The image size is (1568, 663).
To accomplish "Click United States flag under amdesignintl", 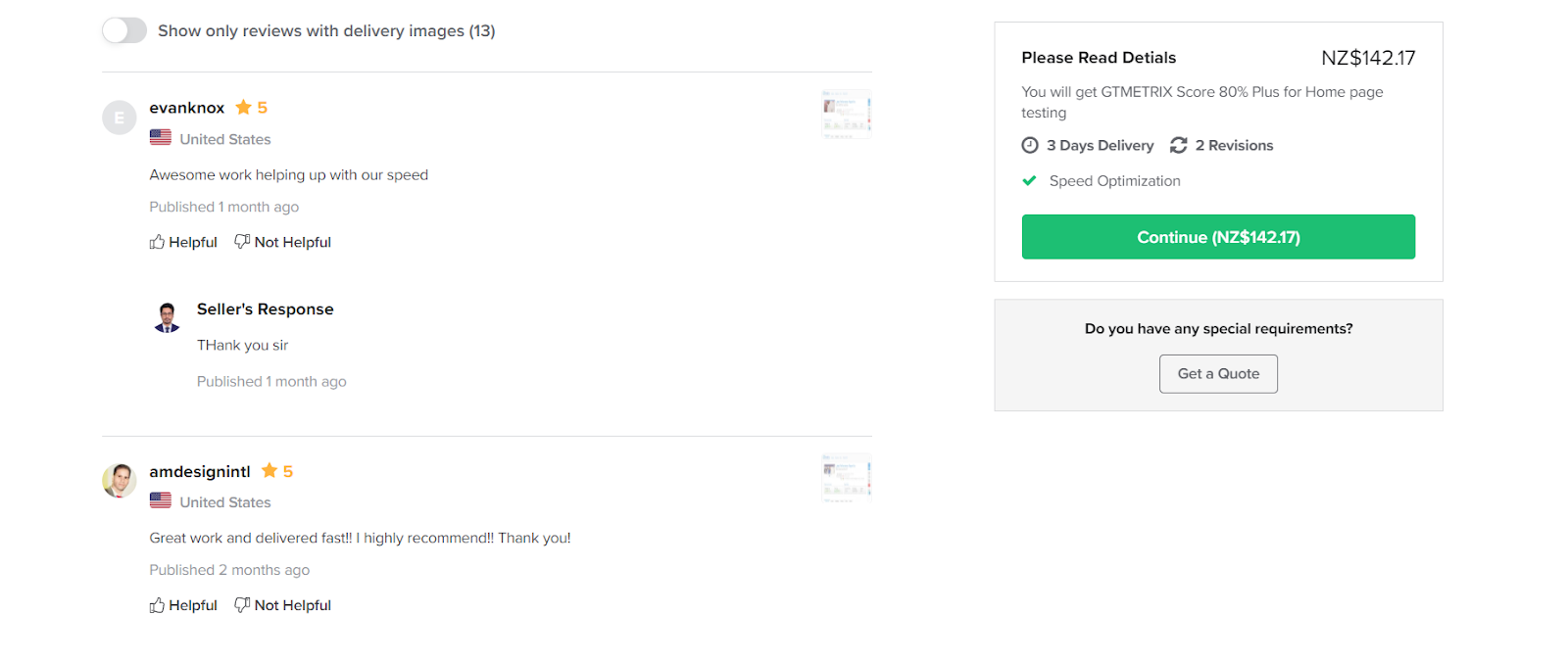I will 161,501.
